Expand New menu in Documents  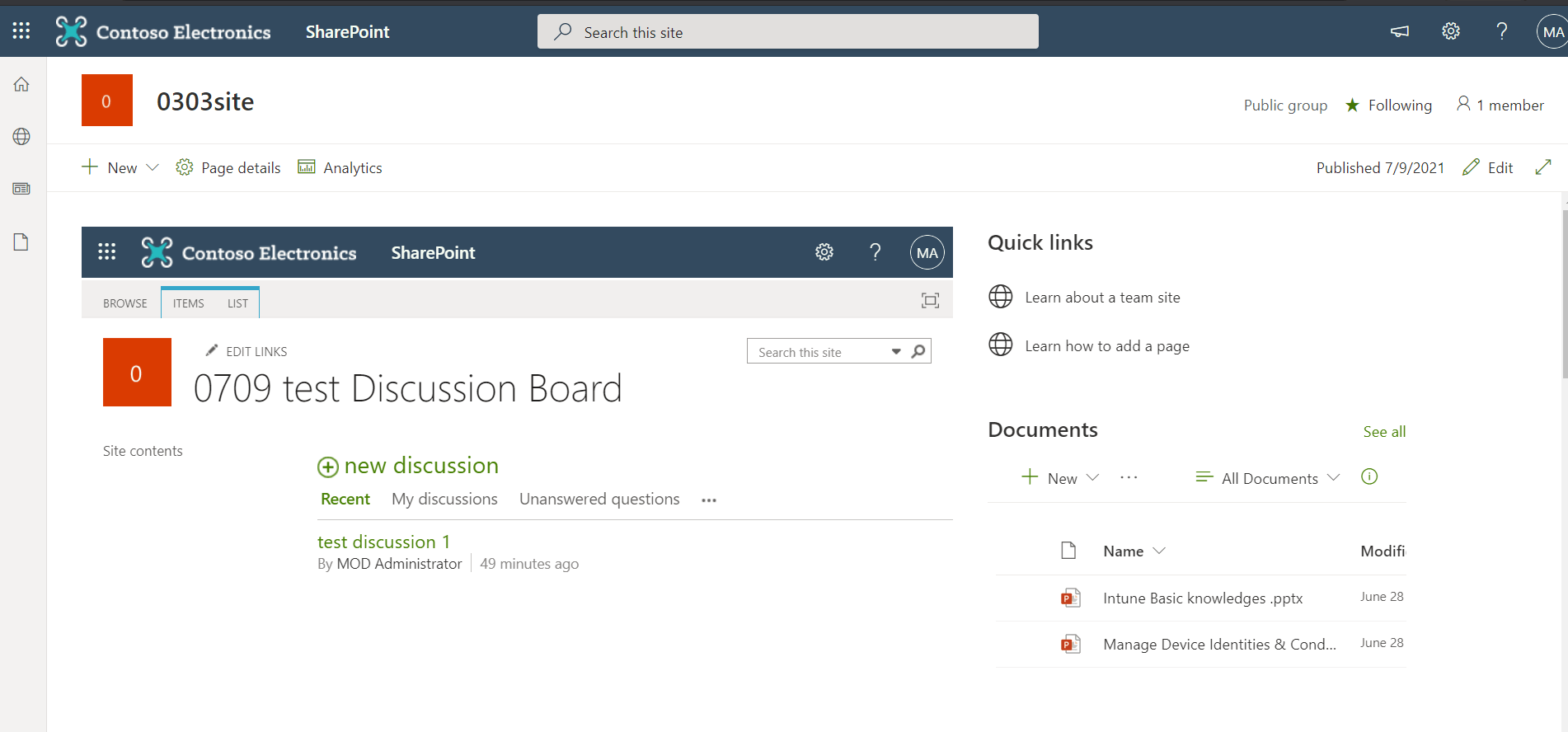coord(1060,477)
